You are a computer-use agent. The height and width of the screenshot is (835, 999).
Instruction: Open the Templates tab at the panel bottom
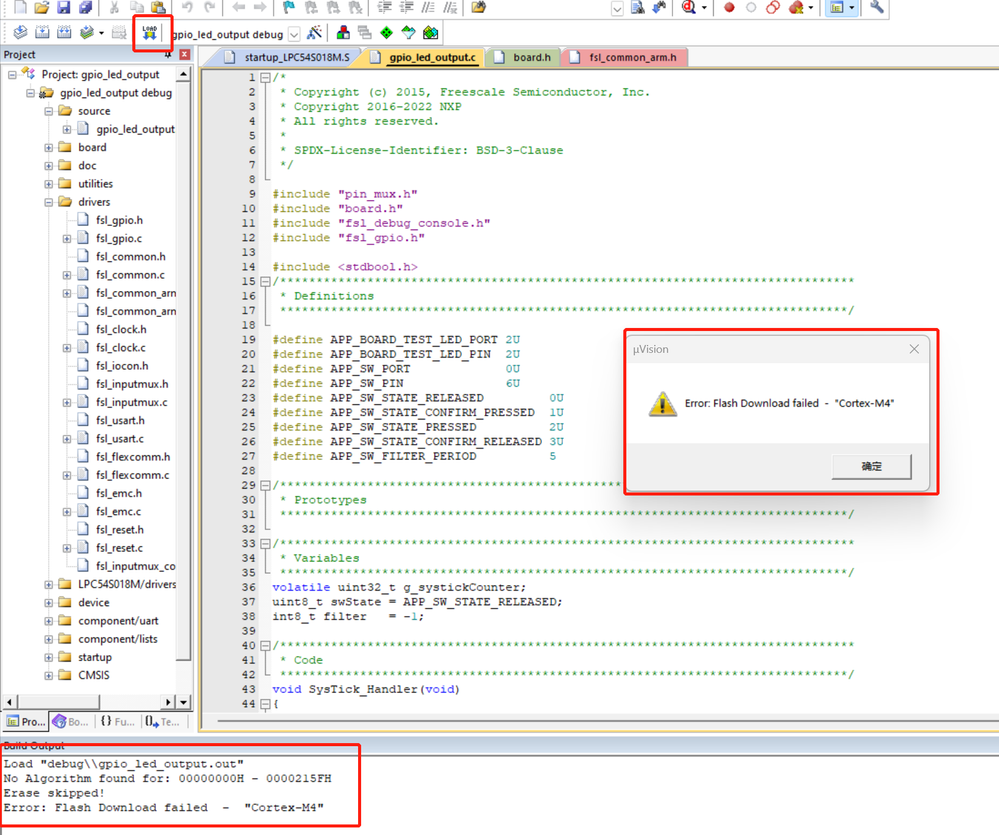click(162, 722)
